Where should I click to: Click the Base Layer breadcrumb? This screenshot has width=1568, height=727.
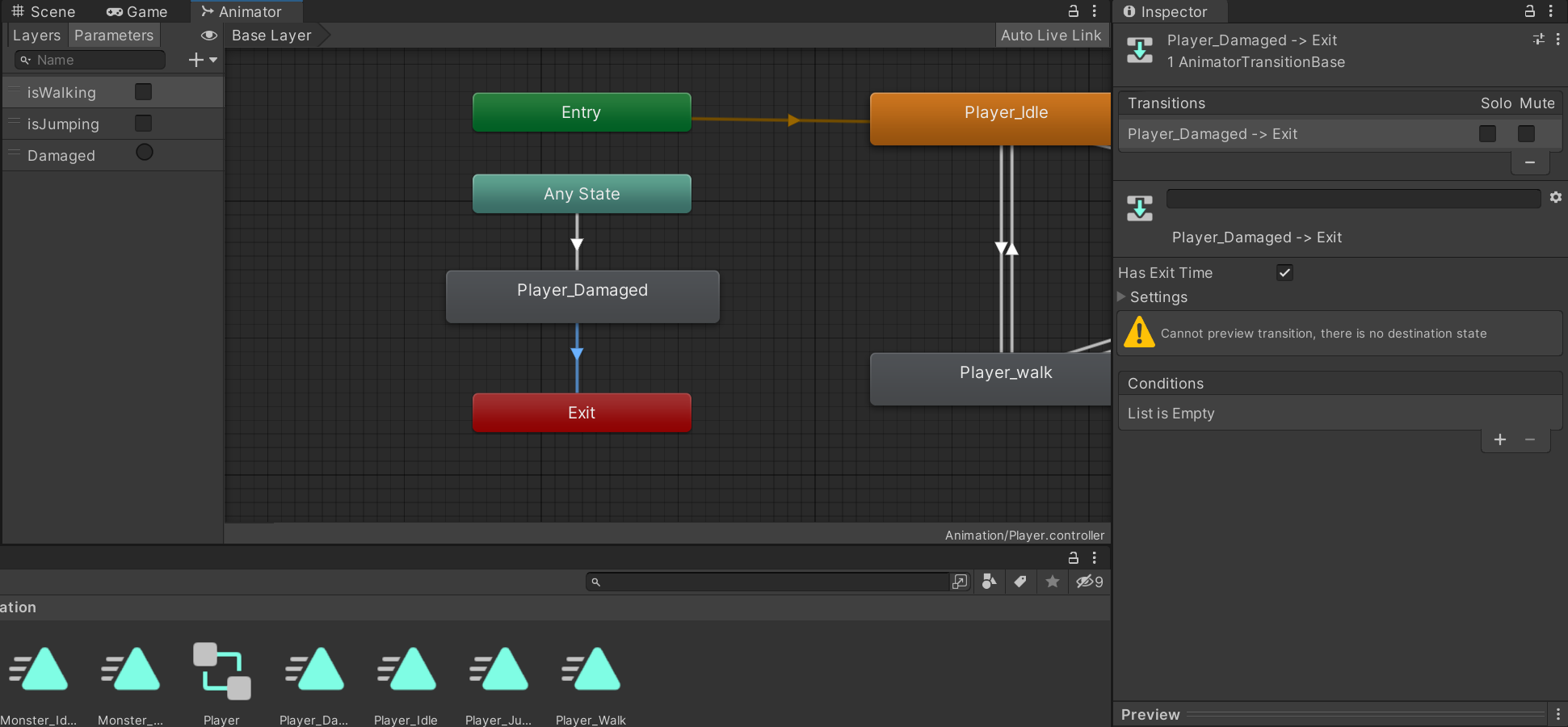[x=271, y=36]
